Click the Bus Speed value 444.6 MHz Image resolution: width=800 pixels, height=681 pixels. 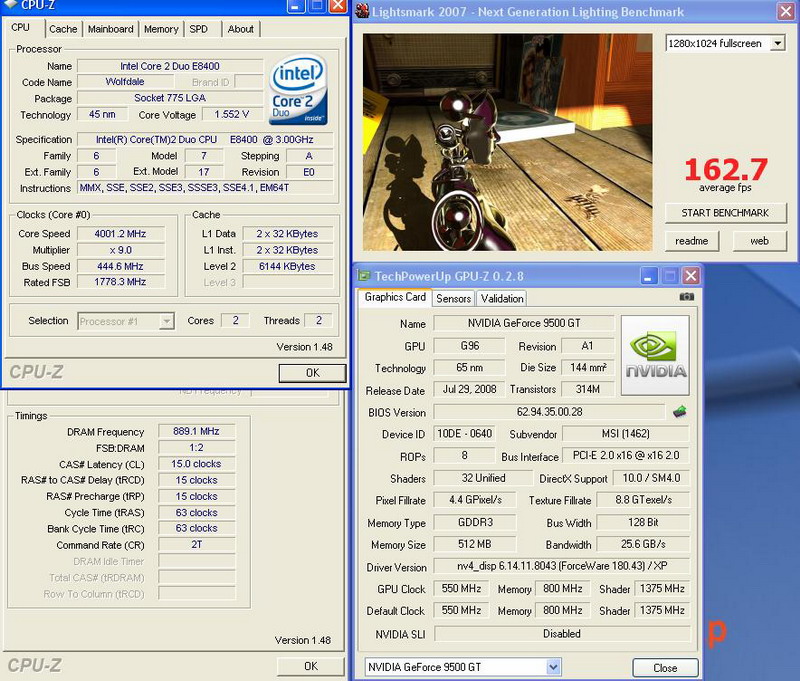tap(120, 266)
